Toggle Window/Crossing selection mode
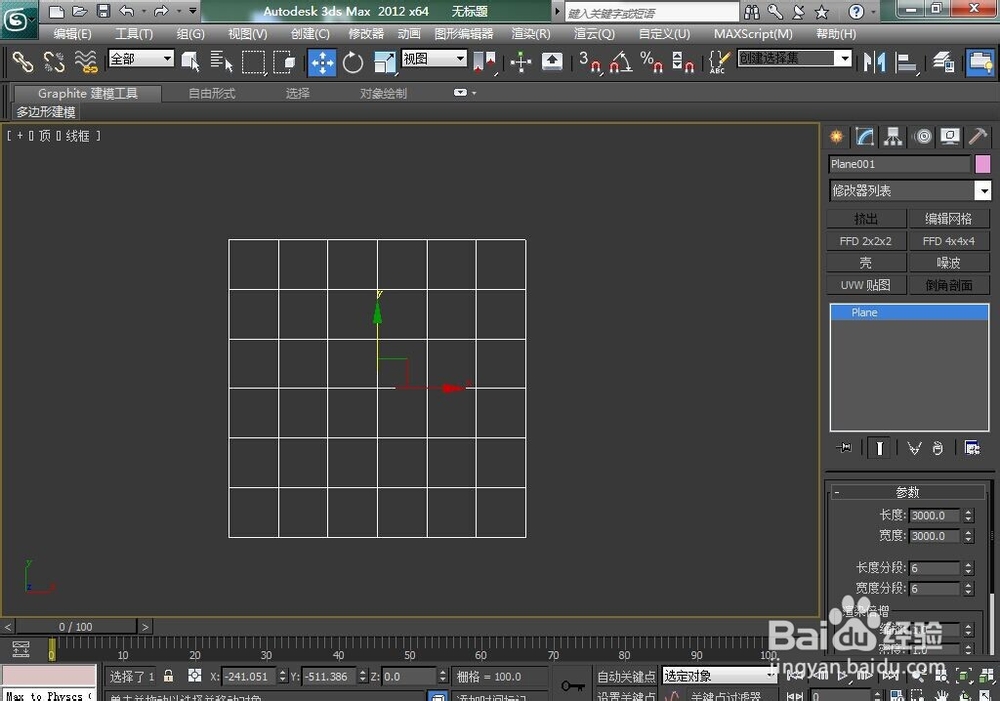 [x=284, y=62]
